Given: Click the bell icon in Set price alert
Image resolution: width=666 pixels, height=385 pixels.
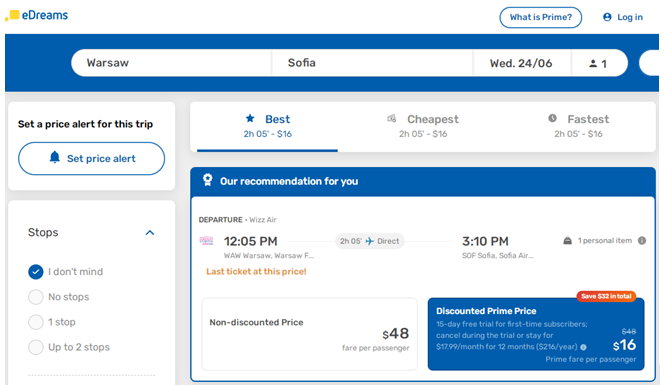Looking at the screenshot, I should tap(55, 157).
